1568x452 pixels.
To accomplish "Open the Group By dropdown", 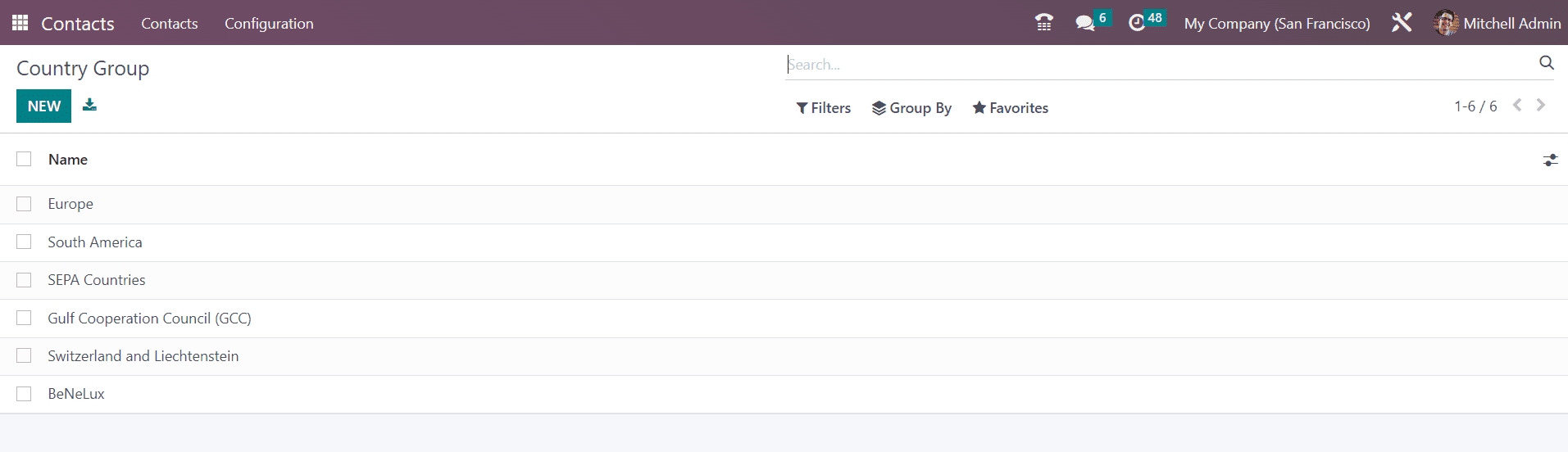I will click(x=911, y=108).
